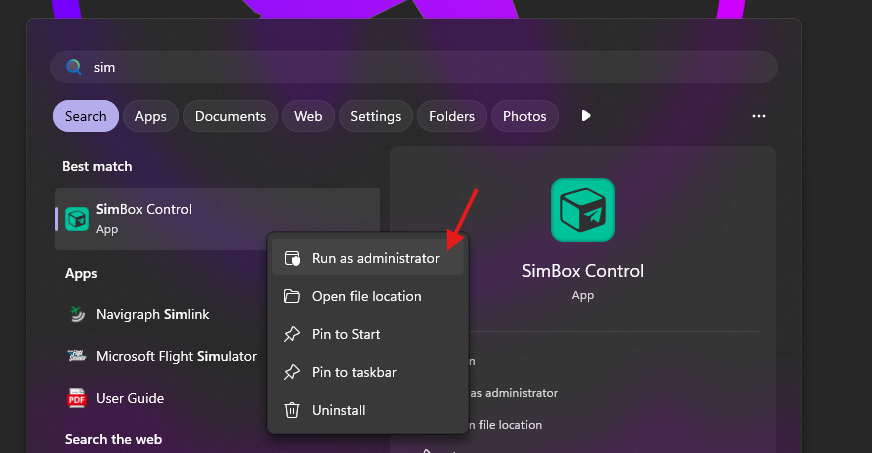Click the Microsoft Flight Simulator app icon
Viewport: 872px width, 453px height.
(x=77, y=357)
